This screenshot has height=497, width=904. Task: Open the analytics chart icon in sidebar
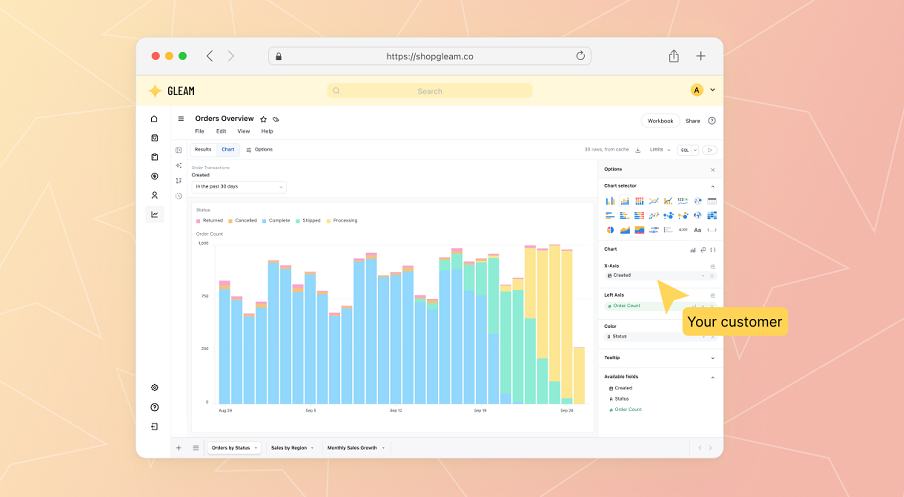[155, 214]
